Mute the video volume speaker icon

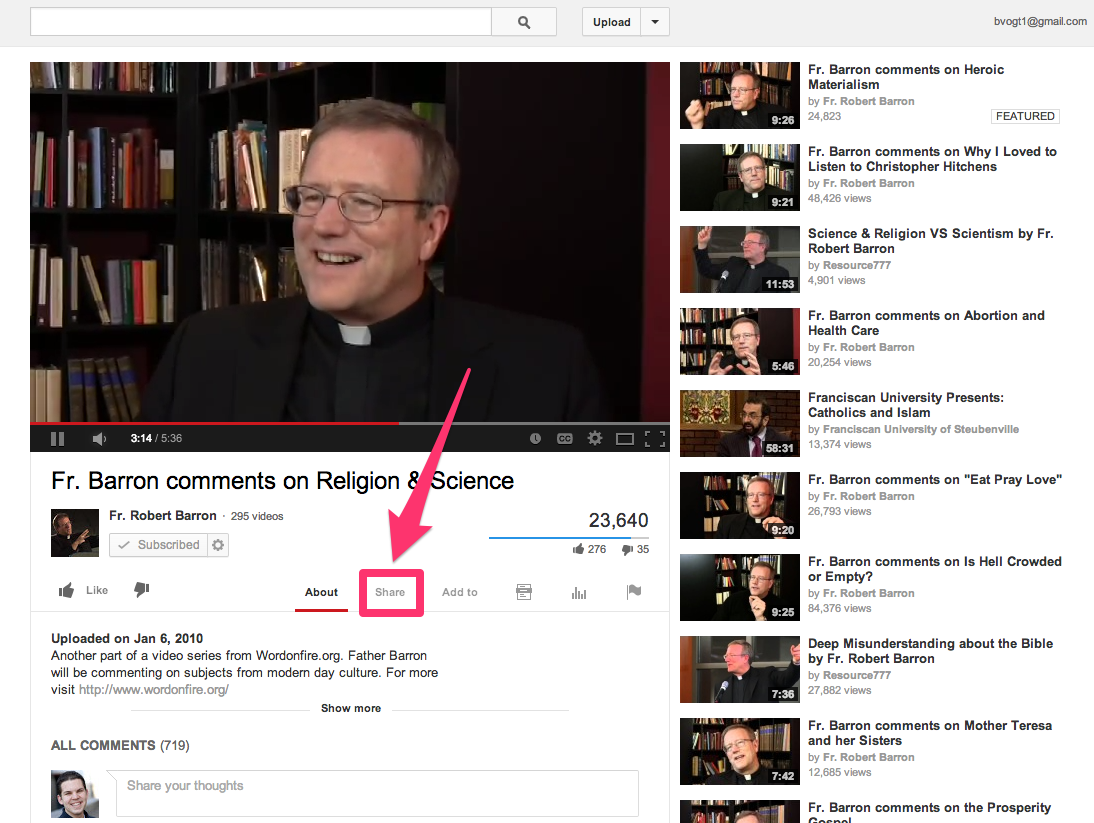(x=99, y=439)
